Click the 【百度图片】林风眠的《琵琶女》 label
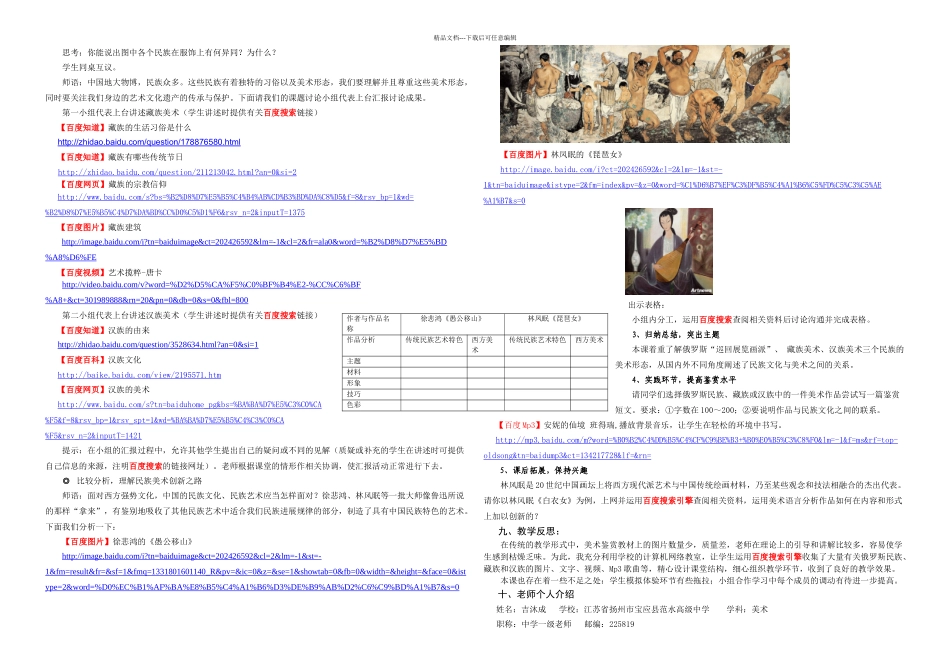Image resolution: width=950 pixels, height=672 pixels. 562,155
